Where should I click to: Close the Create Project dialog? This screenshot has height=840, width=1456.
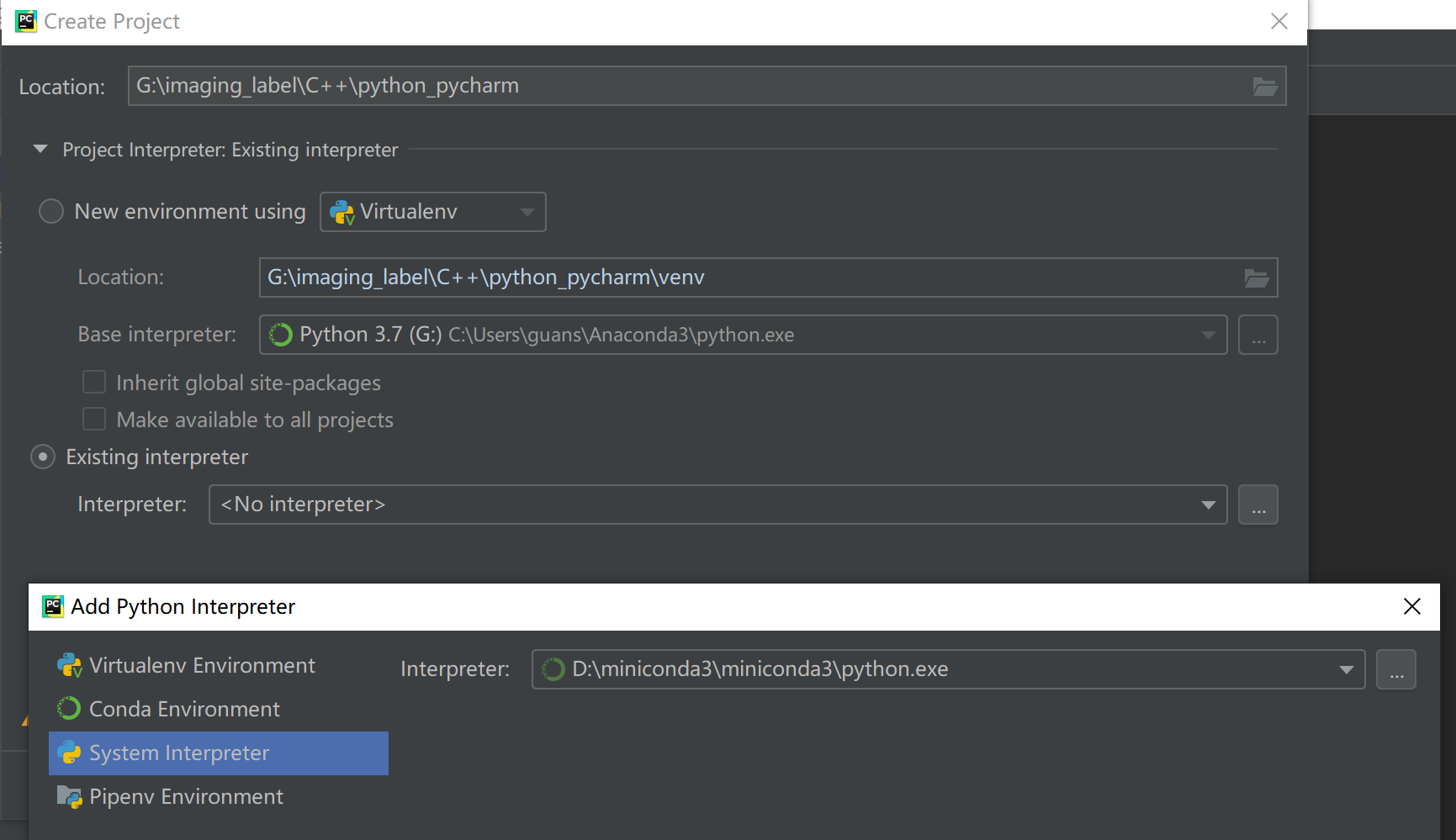(1279, 21)
